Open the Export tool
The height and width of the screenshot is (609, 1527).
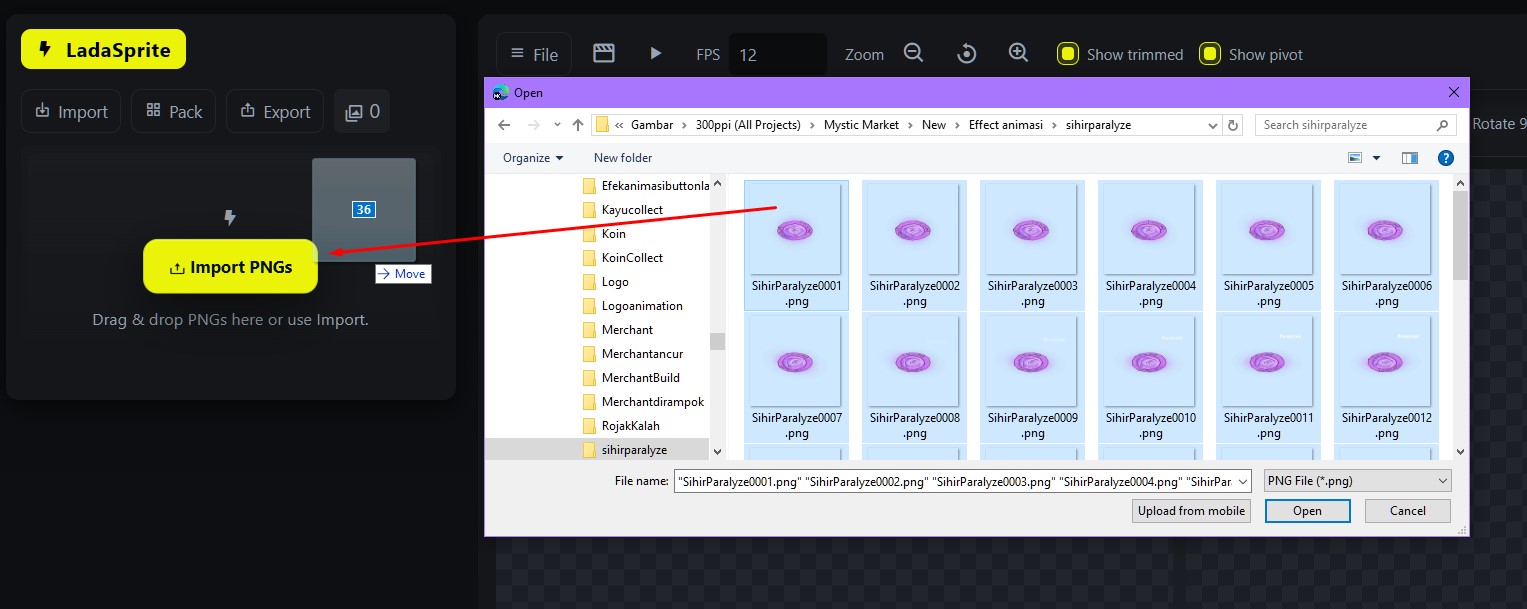(x=275, y=111)
